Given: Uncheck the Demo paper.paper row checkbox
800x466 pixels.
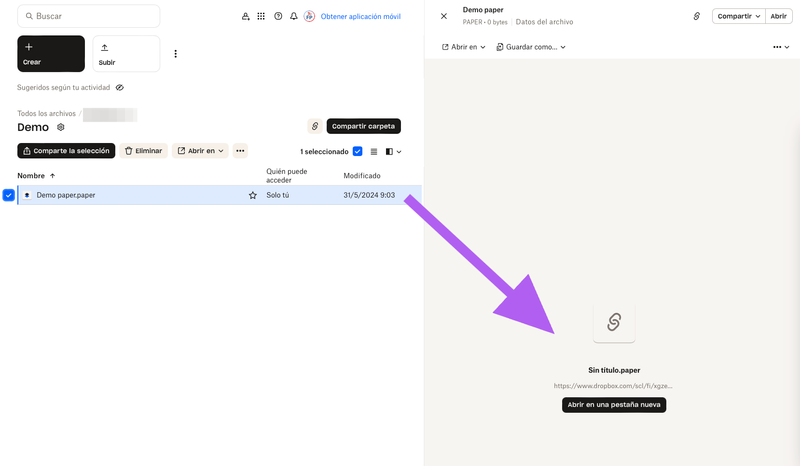Looking at the screenshot, I should point(9,195).
